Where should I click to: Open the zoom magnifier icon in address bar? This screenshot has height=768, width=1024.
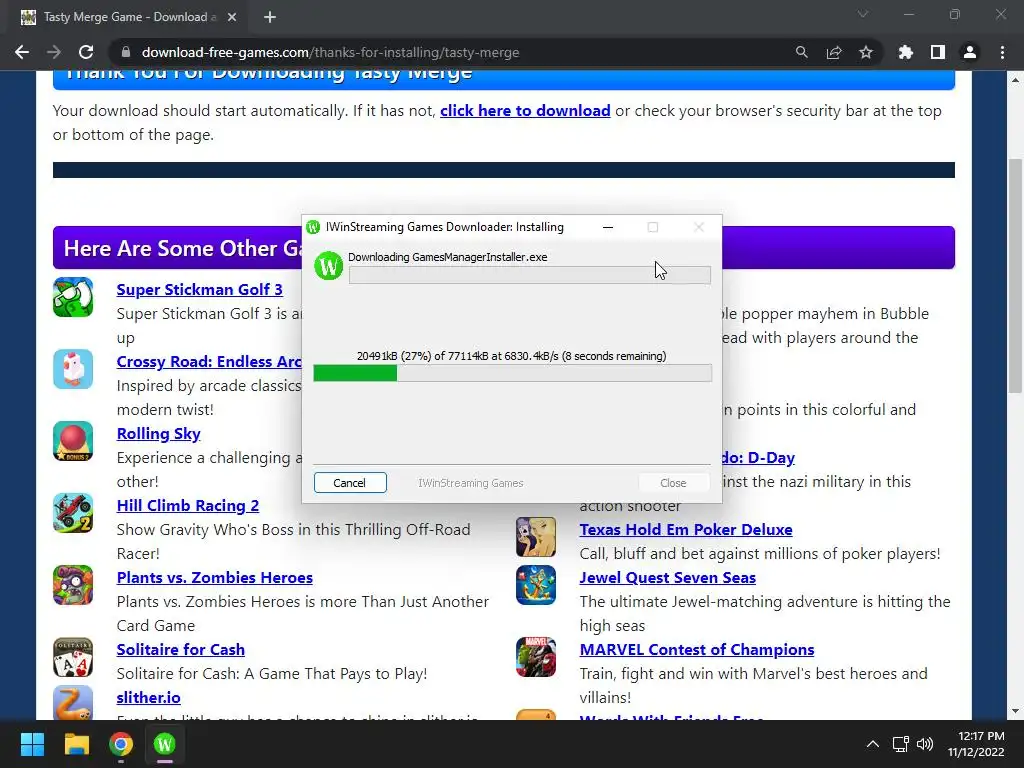tap(801, 52)
